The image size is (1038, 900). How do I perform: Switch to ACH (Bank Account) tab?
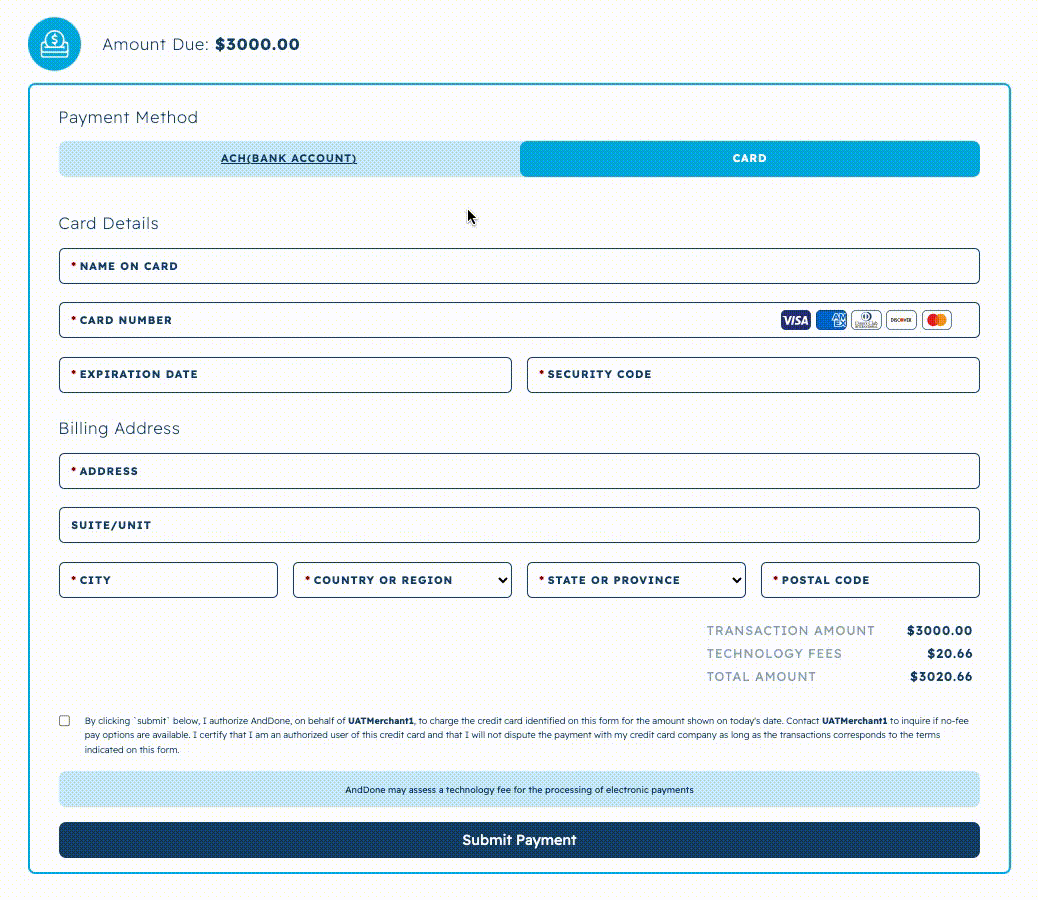click(x=289, y=159)
